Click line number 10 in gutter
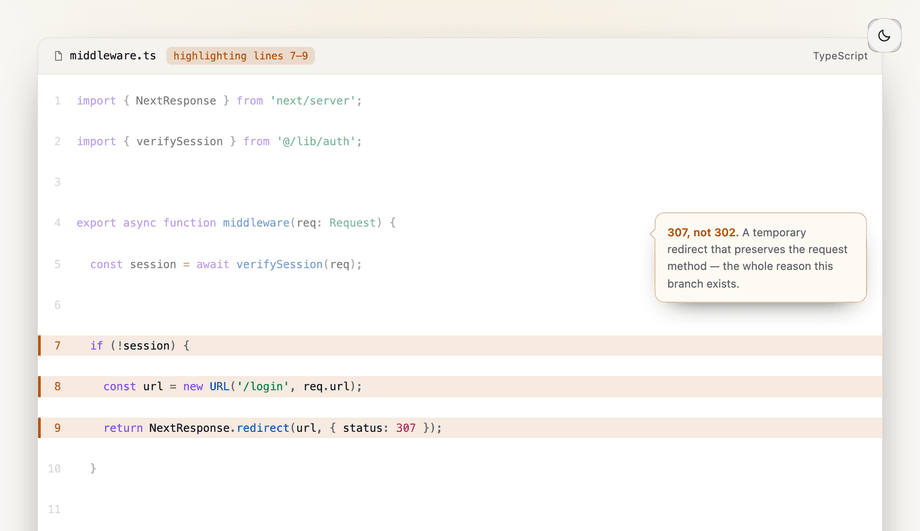This screenshot has width=920, height=531. (x=55, y=468)
